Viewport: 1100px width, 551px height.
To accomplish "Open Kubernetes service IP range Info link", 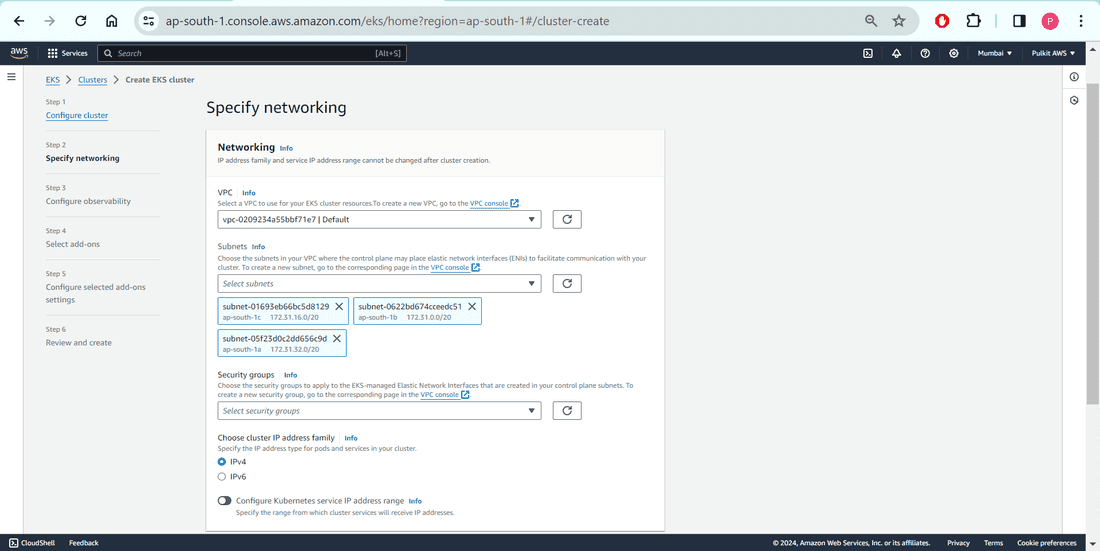I will [415, 501].
